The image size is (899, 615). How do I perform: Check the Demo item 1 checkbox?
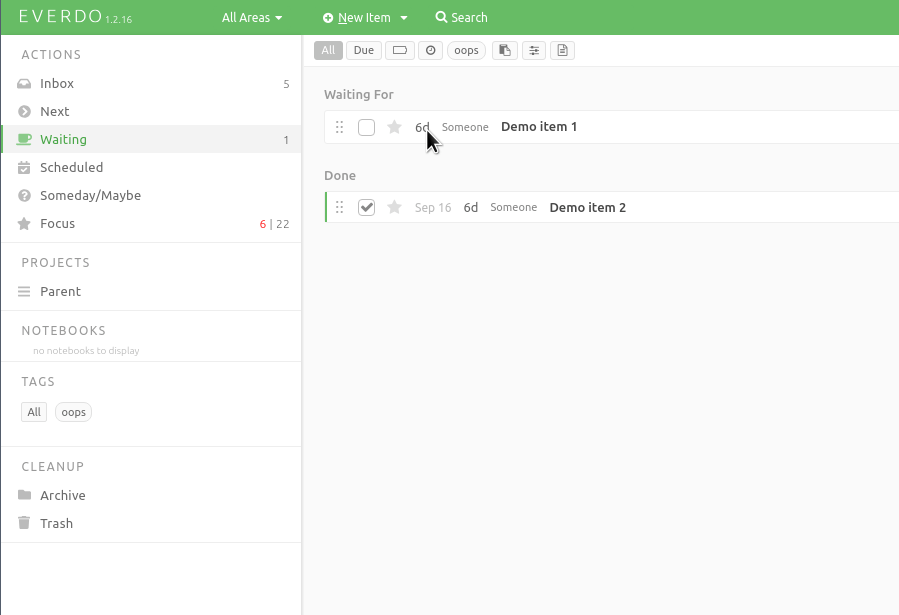click(x=366, y=127)
